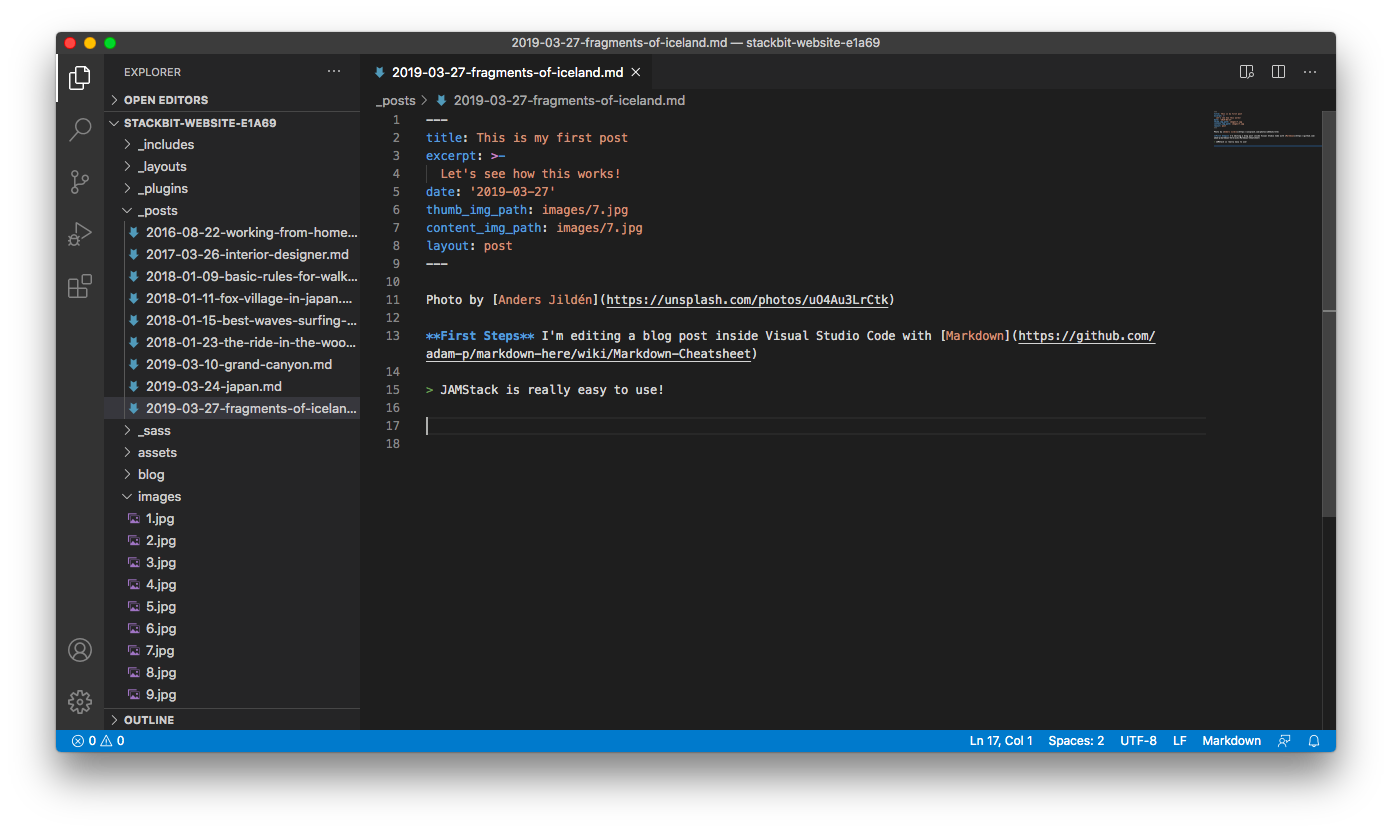Expand the Open Editors section
Screen dimensions: 1392x832
click(x=166, y=100)
